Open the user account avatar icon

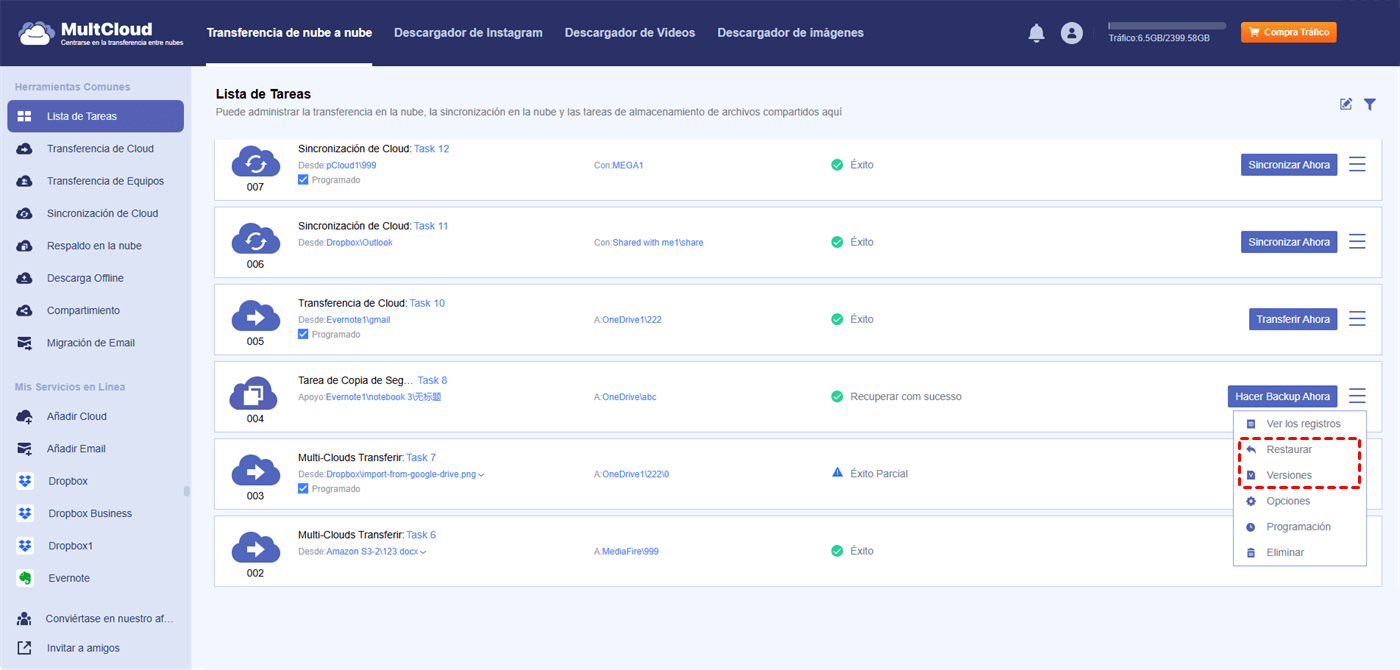tap(1072, 33)
